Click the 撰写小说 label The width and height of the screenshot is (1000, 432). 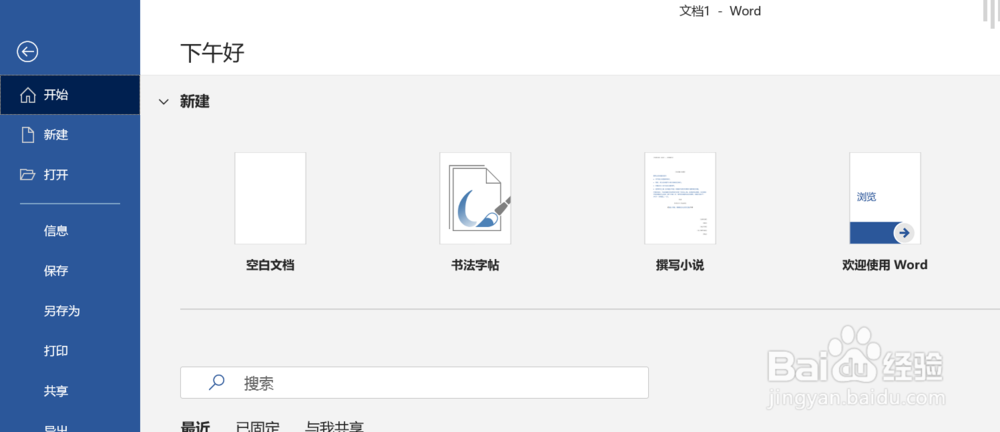click(x=680, y=265)
